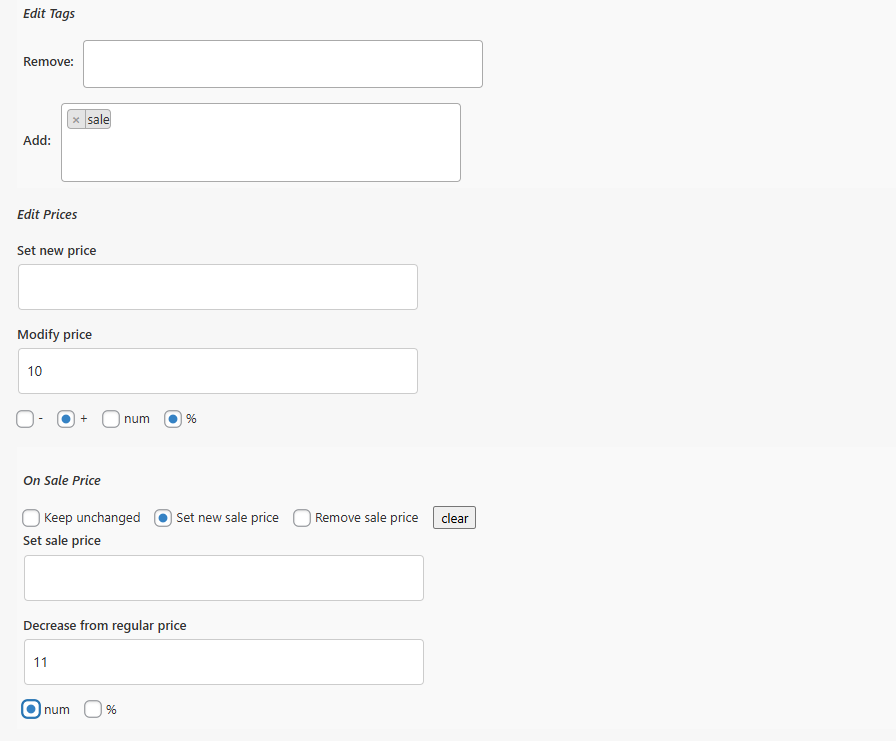Click the "Edit Prices" section heading
Viewport: 896px width, 741px height.
pyautogui.click(x=47, y=214)
